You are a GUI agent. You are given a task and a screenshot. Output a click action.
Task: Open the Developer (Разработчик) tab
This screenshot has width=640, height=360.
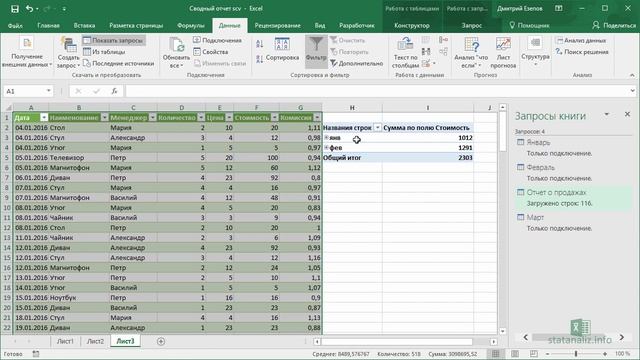click(357, 25)
